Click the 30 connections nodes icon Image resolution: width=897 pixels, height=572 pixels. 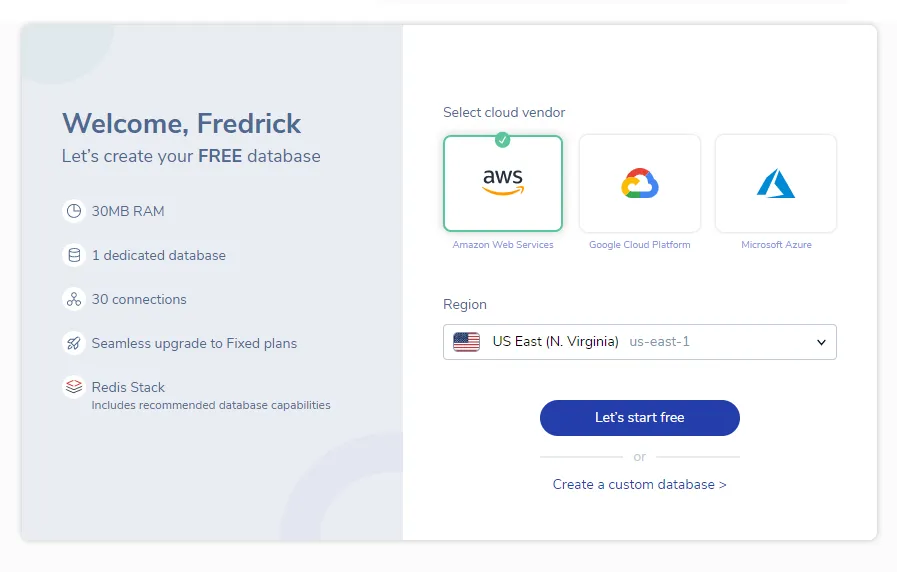[x=73, y=299]
